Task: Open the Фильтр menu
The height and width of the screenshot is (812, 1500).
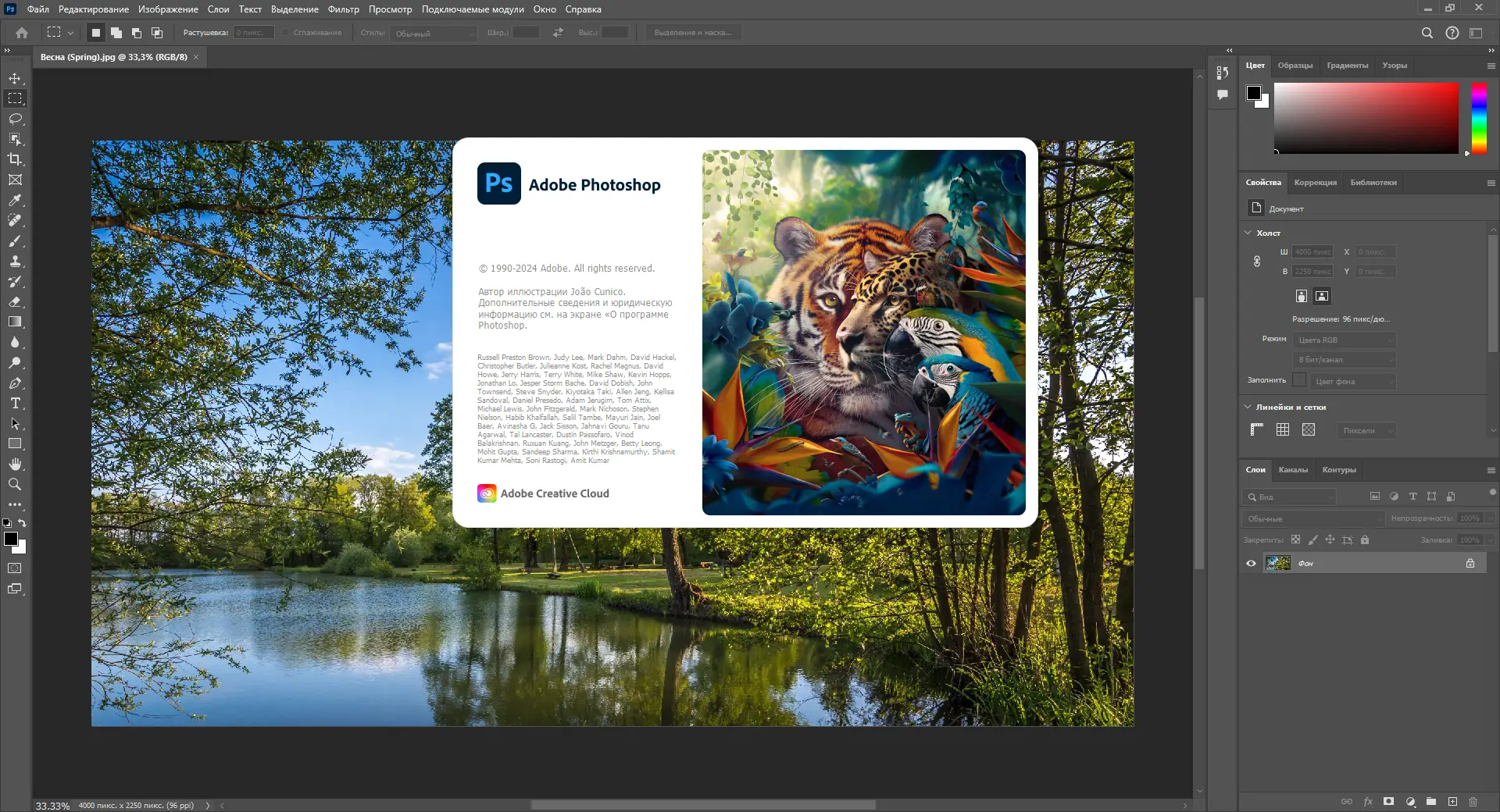Action: pyautogui.click(x=343, y=9)
